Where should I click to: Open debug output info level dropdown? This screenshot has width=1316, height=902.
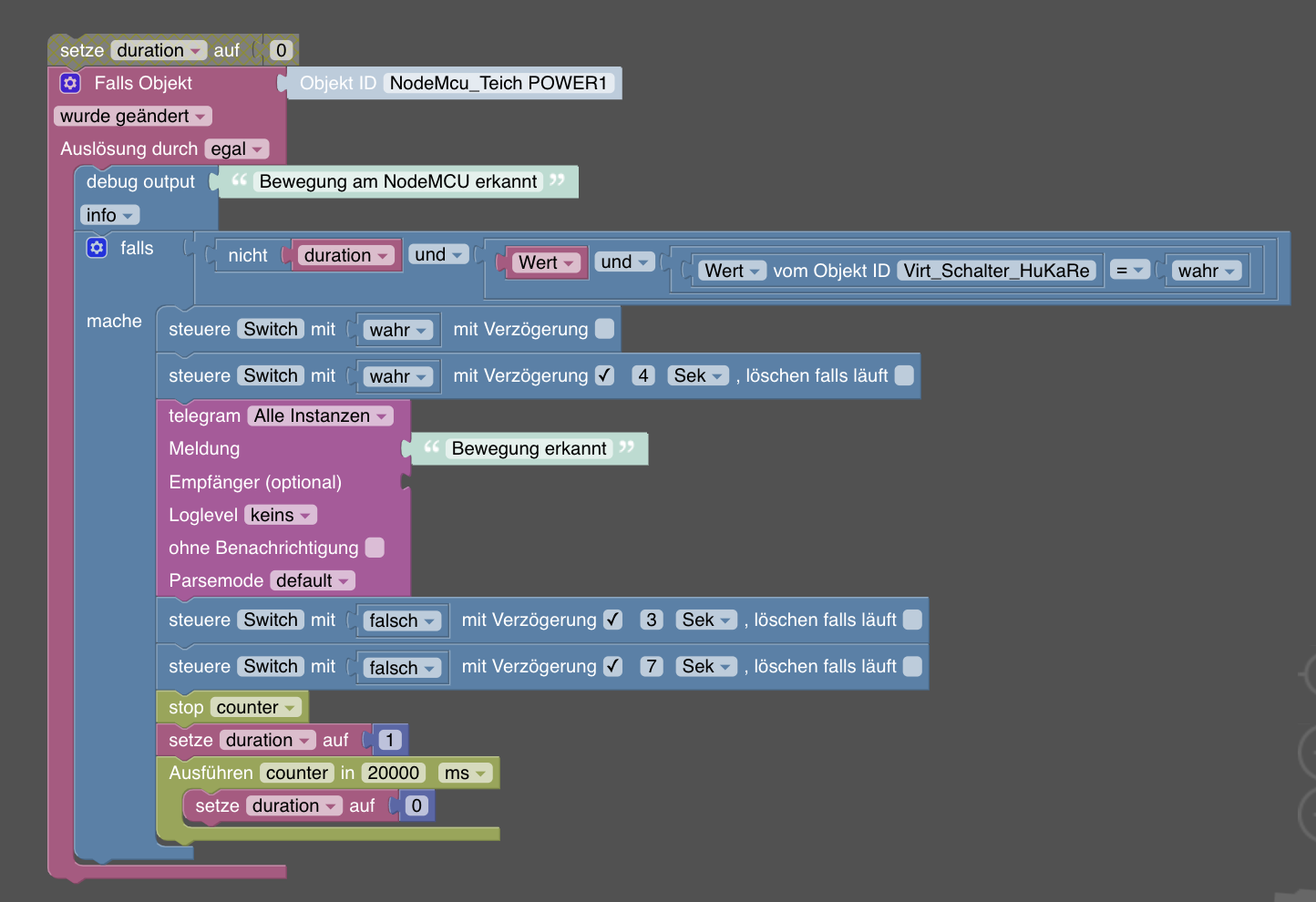tap(109, 215)
